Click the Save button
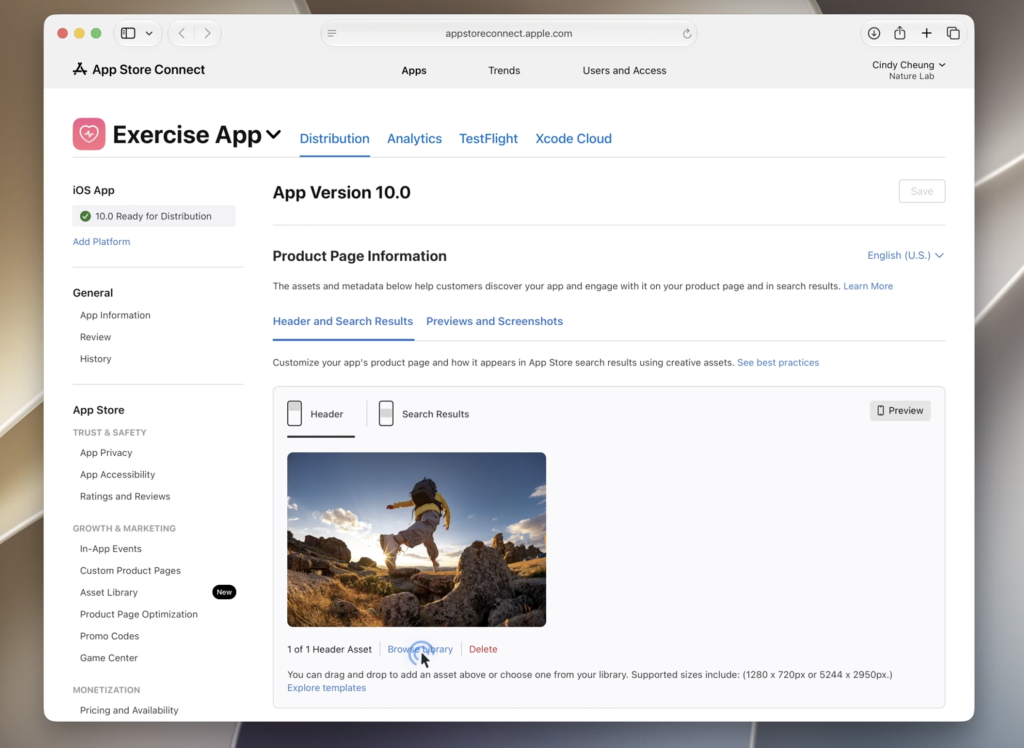1024x748 pixels. (x=921, y=191)
